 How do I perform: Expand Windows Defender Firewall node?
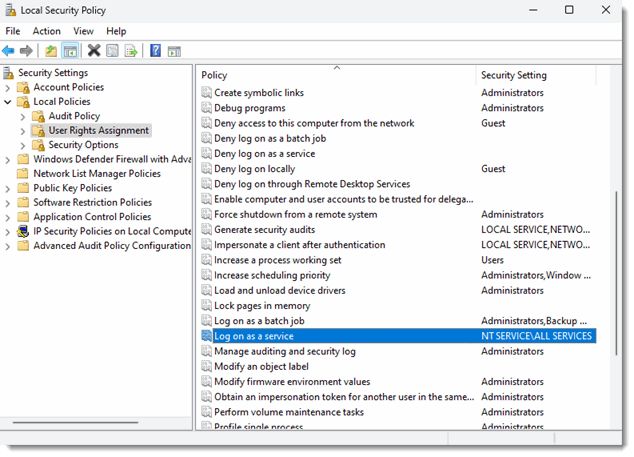[x=8, y=160]
